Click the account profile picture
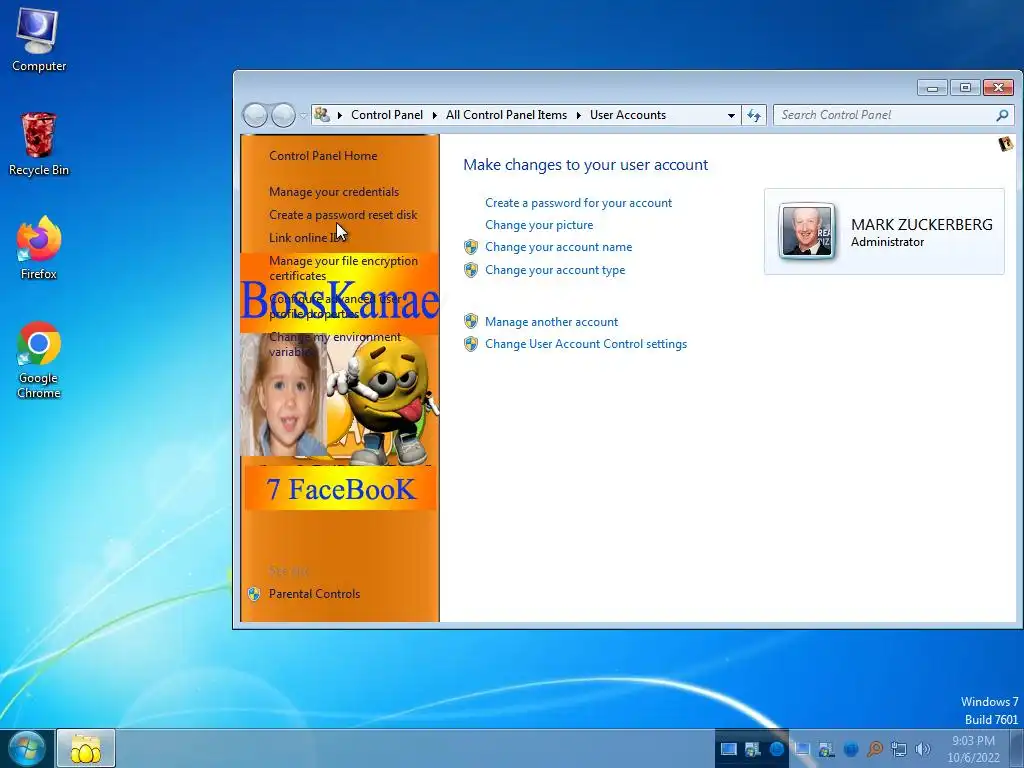Screen dimensions: 1024x768 click(807, 231)
